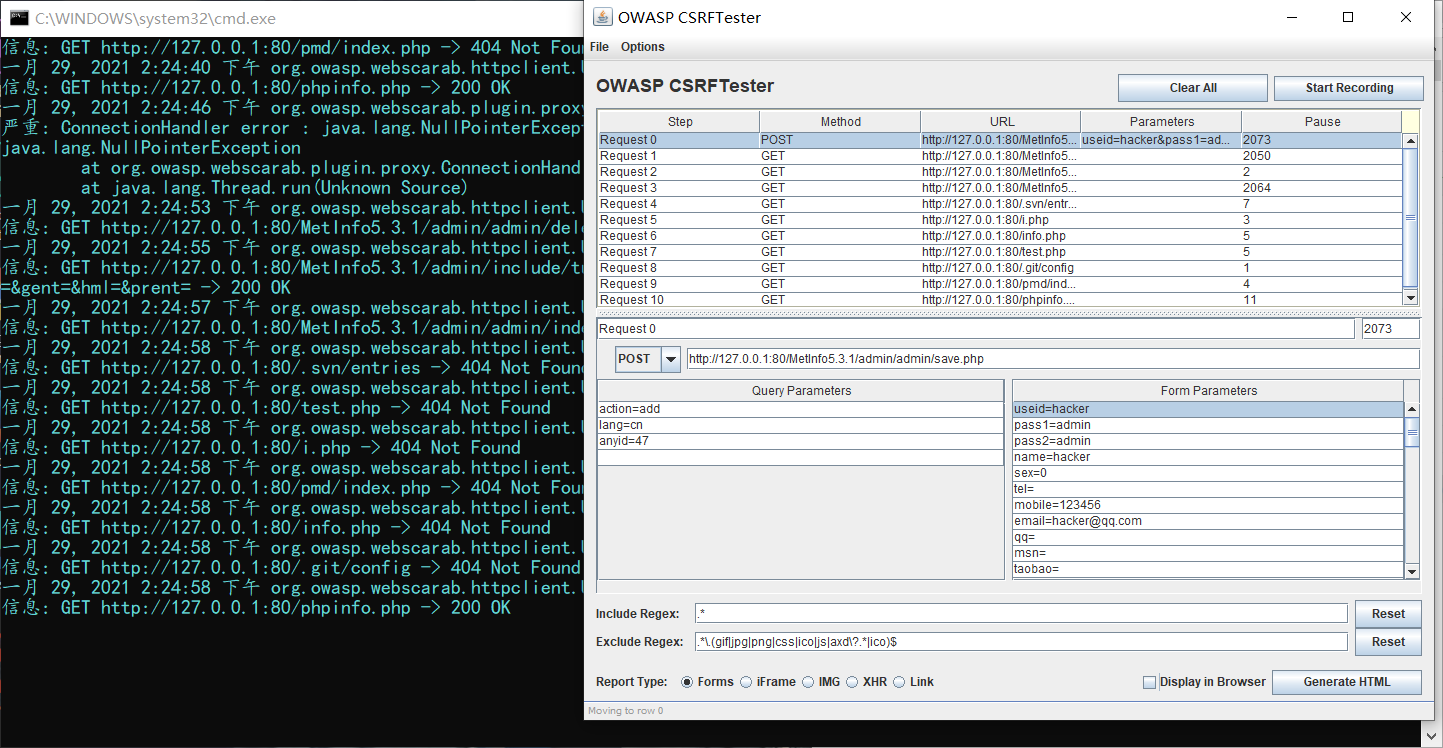Viewport: 1443px width, 748px height.
Task: Select the Request 0 row
Action: (x=1000, y=140)
